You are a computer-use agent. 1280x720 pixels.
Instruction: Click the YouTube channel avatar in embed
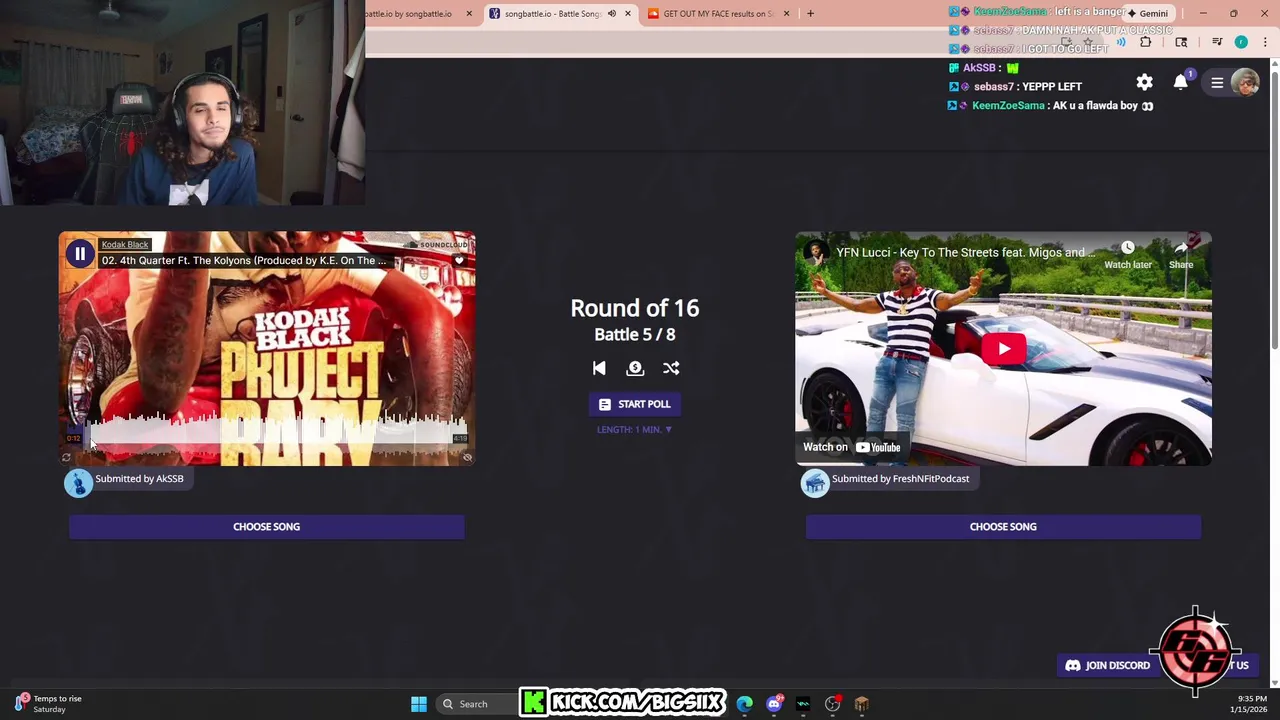tap(816, 253)
